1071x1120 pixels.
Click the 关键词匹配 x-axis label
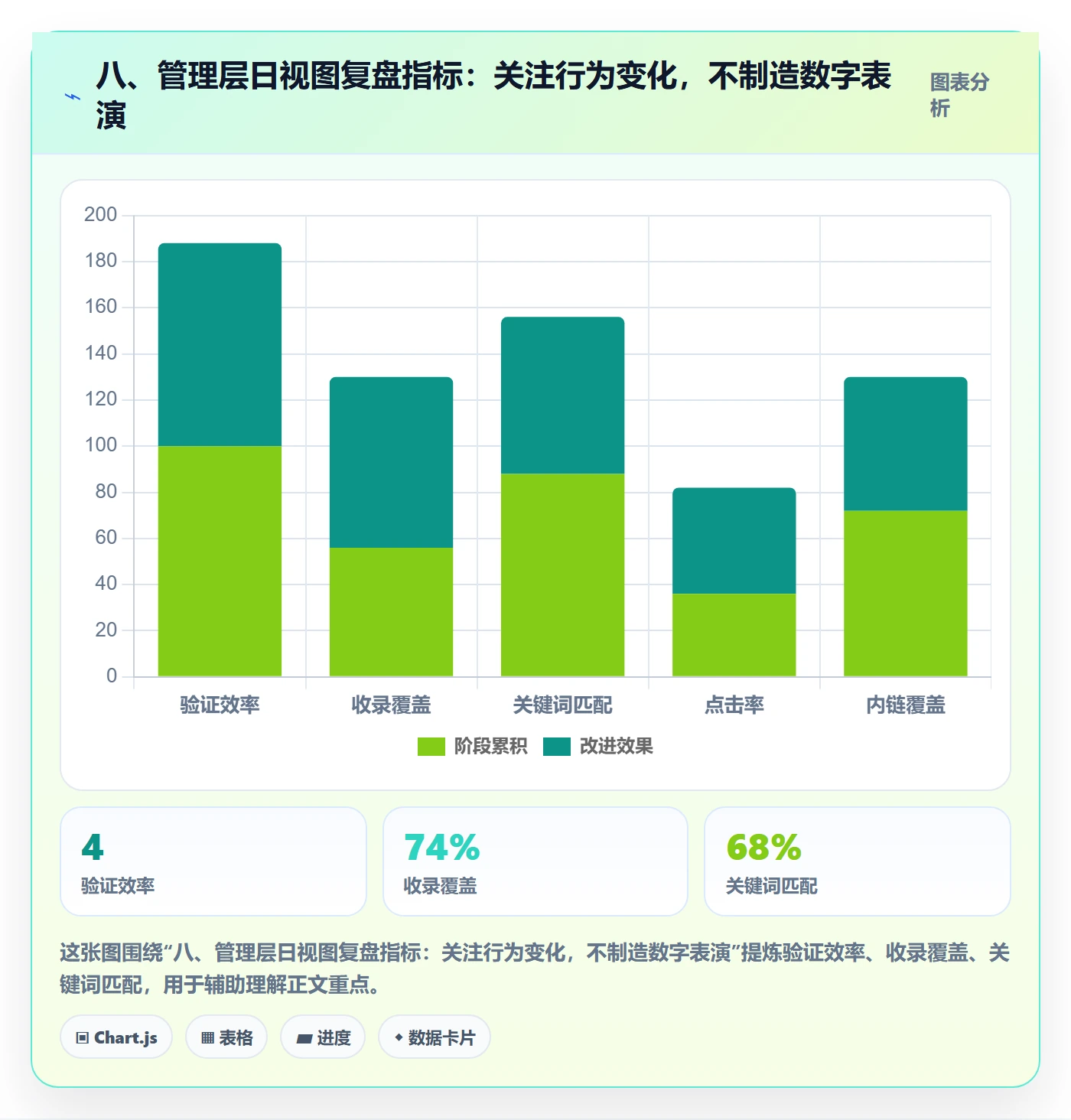(x=562, y=705)
